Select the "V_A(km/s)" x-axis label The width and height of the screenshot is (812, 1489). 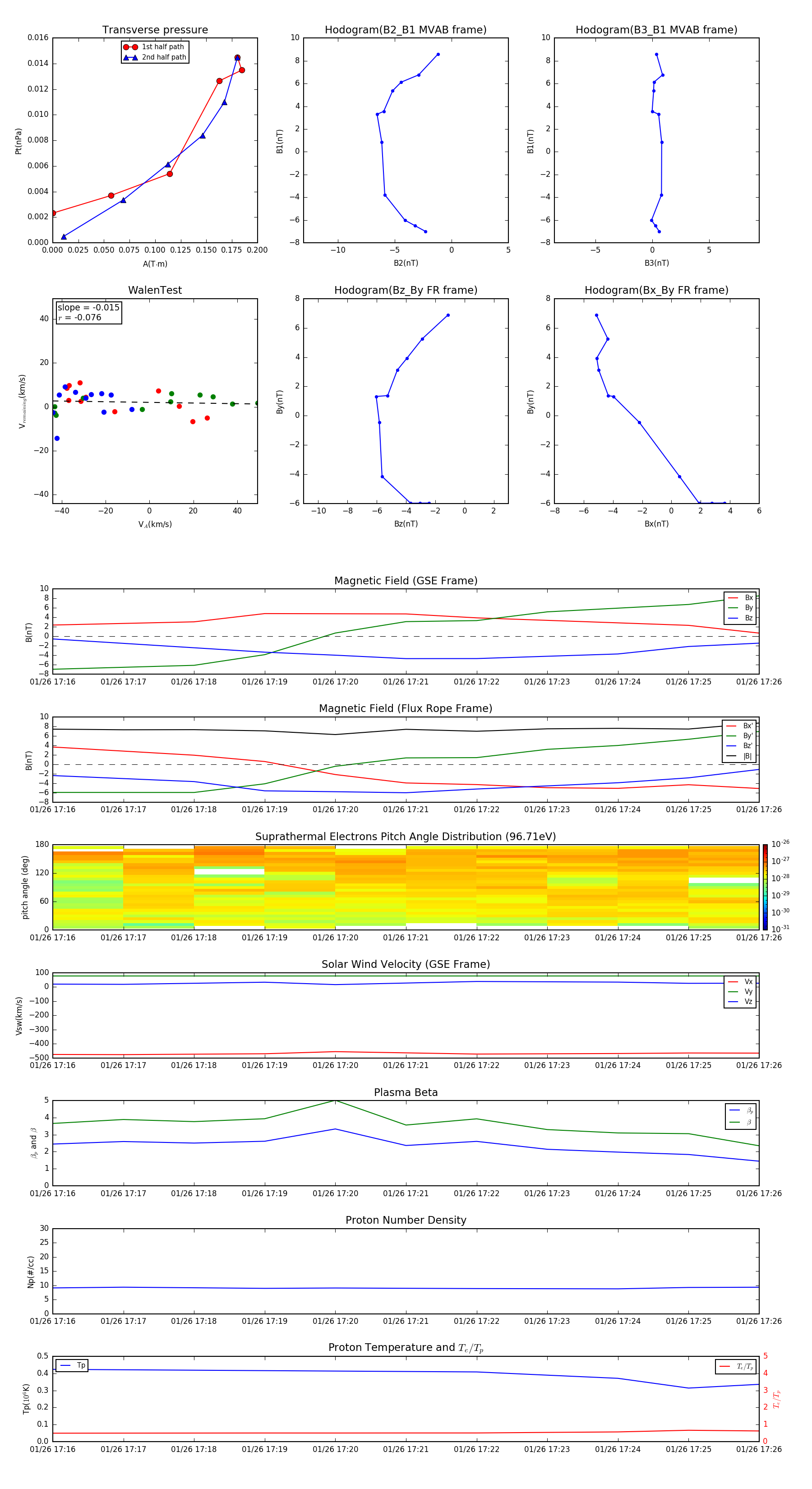point(155,525)
